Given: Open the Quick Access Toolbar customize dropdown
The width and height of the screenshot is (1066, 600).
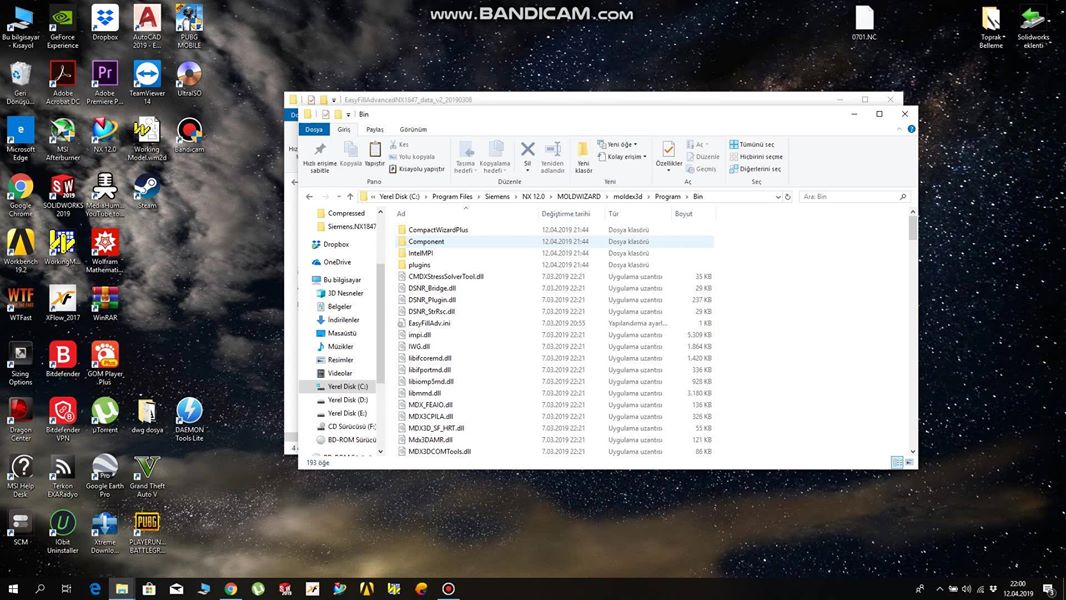Looking at the screenshot, I should pyautogui.click(x=348, y=114).
